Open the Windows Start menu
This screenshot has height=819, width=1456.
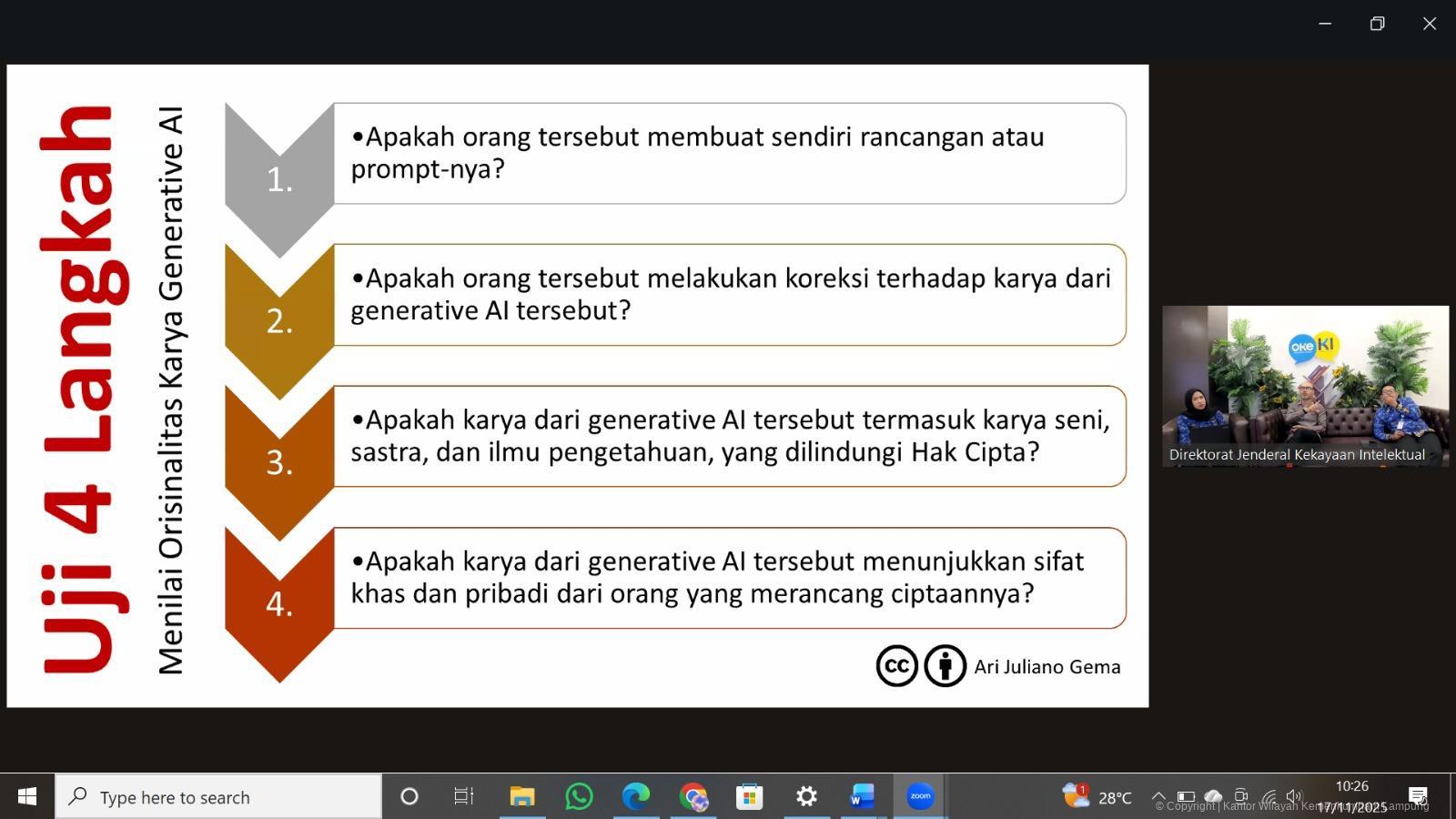tap(27, 797)
